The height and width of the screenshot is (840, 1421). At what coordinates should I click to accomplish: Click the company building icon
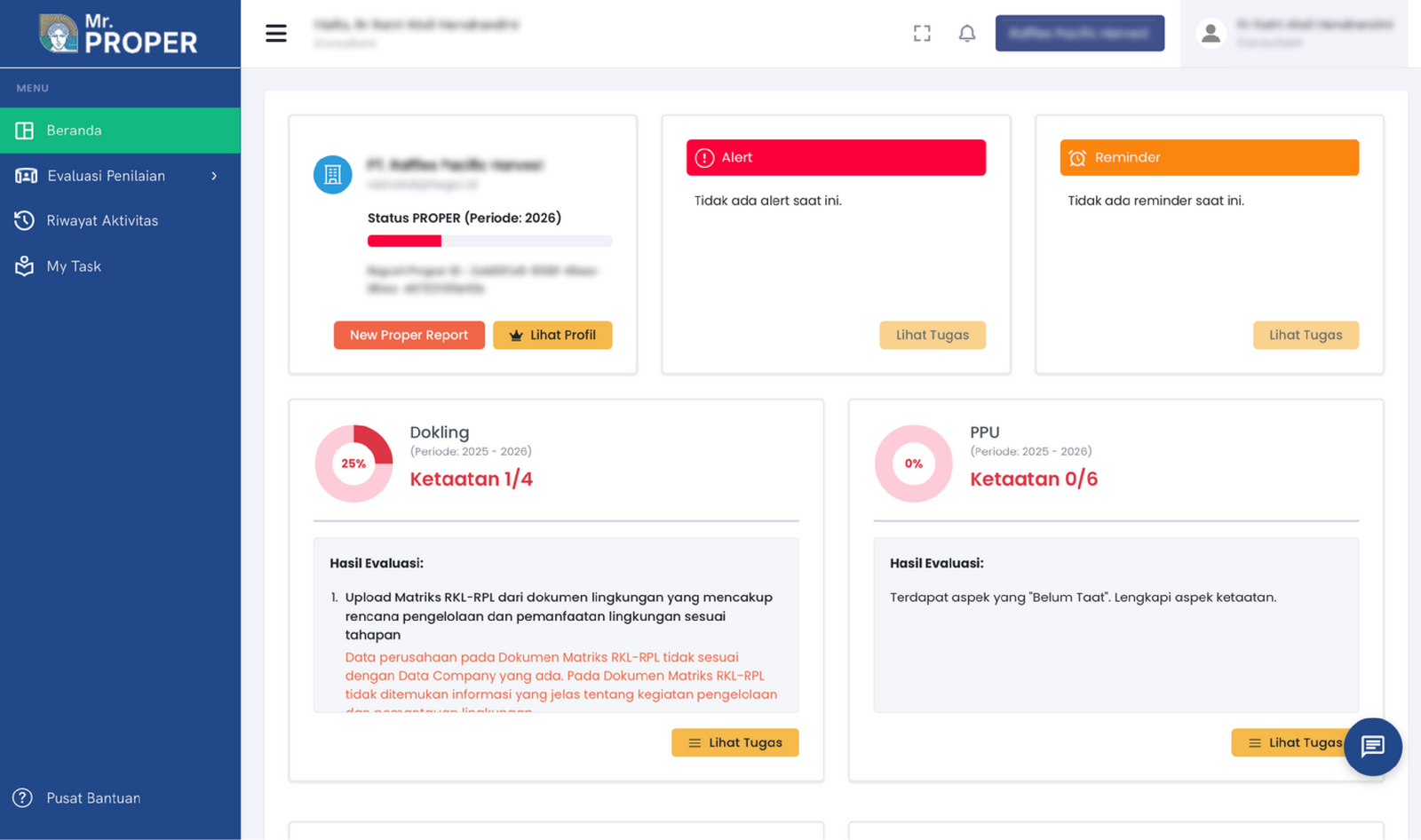coord(333,175)
